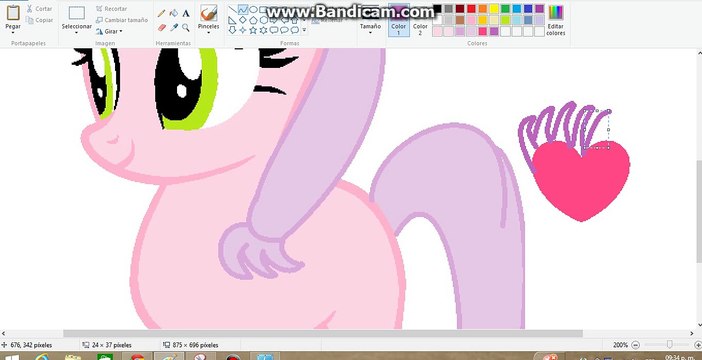Click the pink heart on the canvas
The height and width of the screenshot is (360, 702).
[x=581, y=181]
